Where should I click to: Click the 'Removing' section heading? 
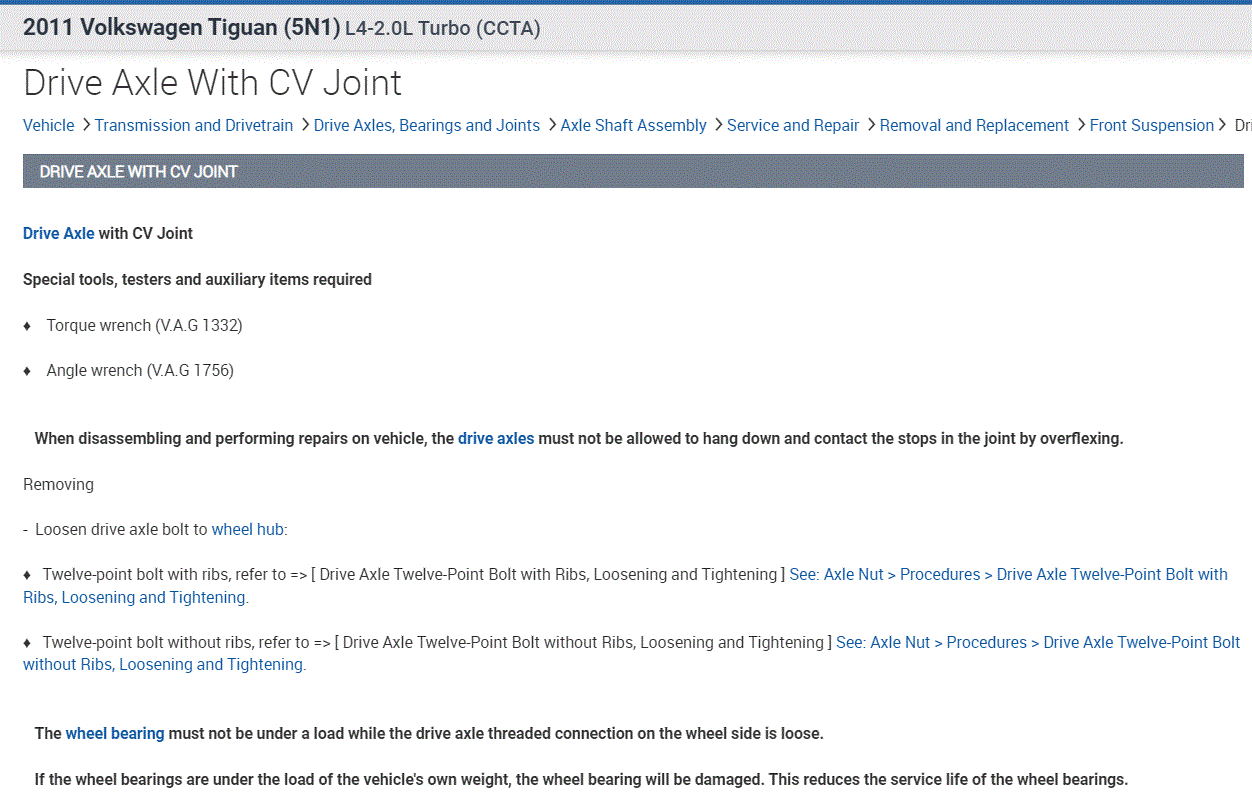pos(58,484)
